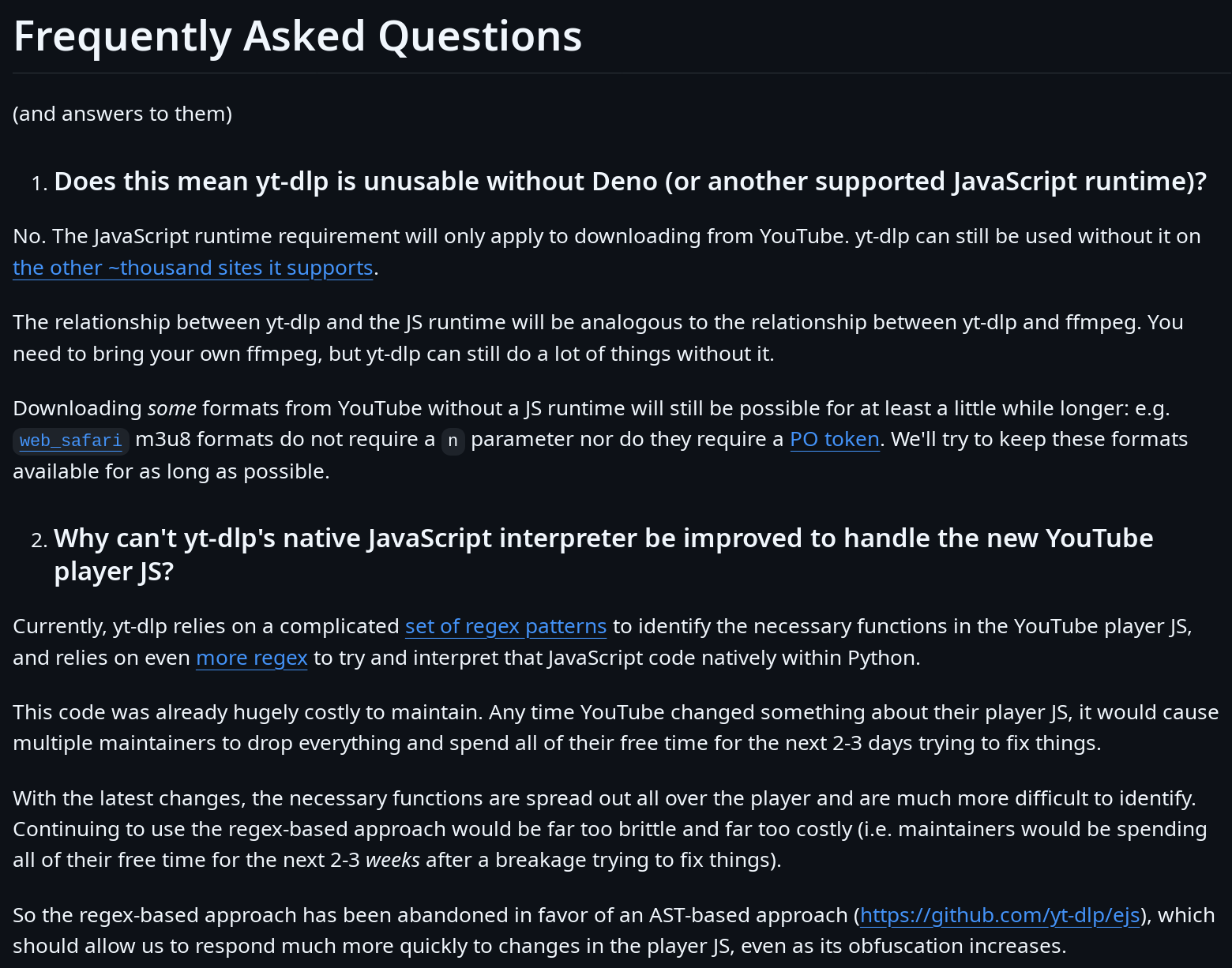Follow the 'more regex' link
1232x968 pixels.
click(251, 658)
